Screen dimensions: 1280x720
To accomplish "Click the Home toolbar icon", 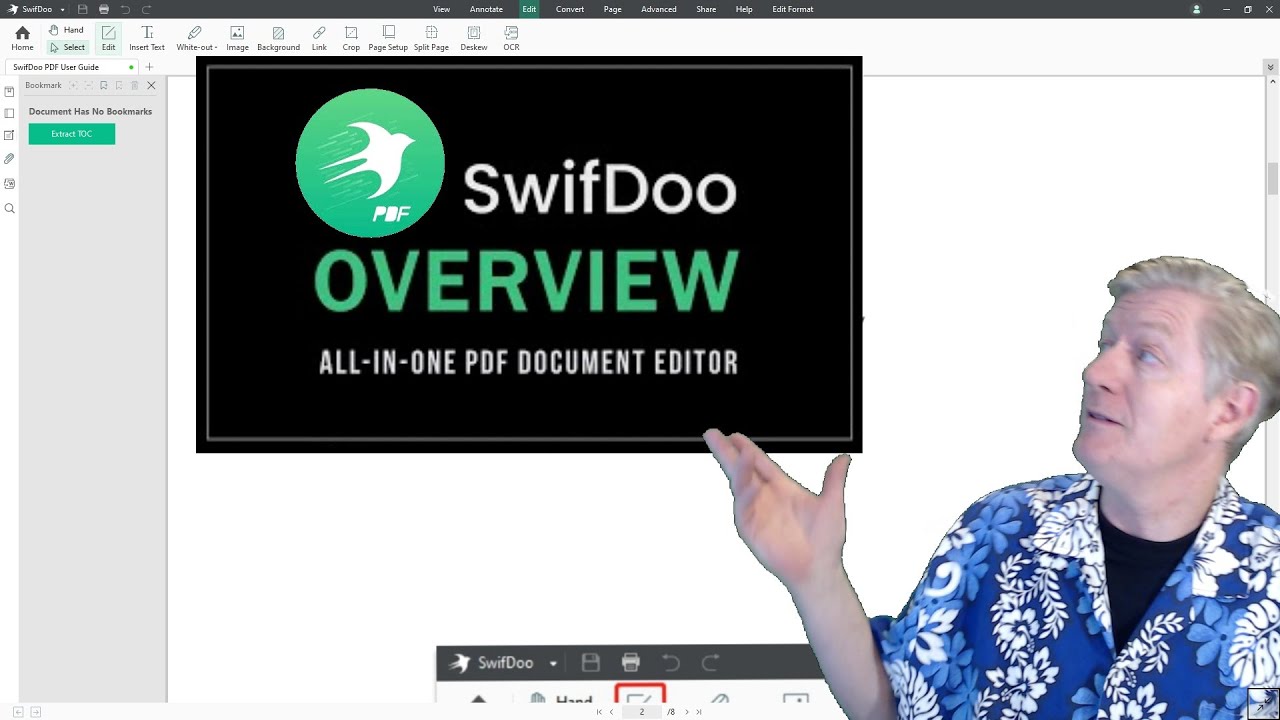I will [x=22, y=38].
